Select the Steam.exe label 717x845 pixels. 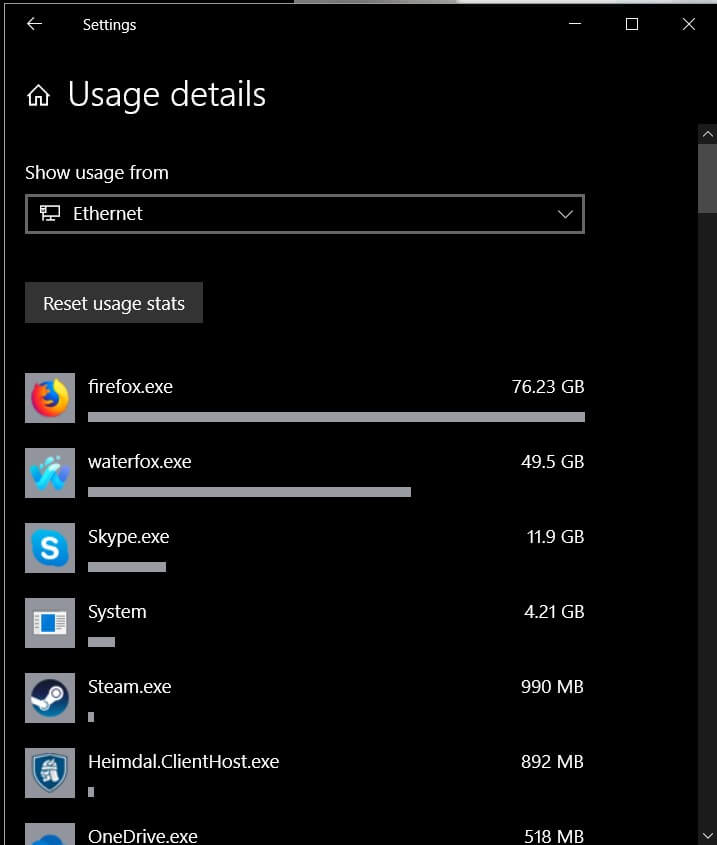coord(129,687)
